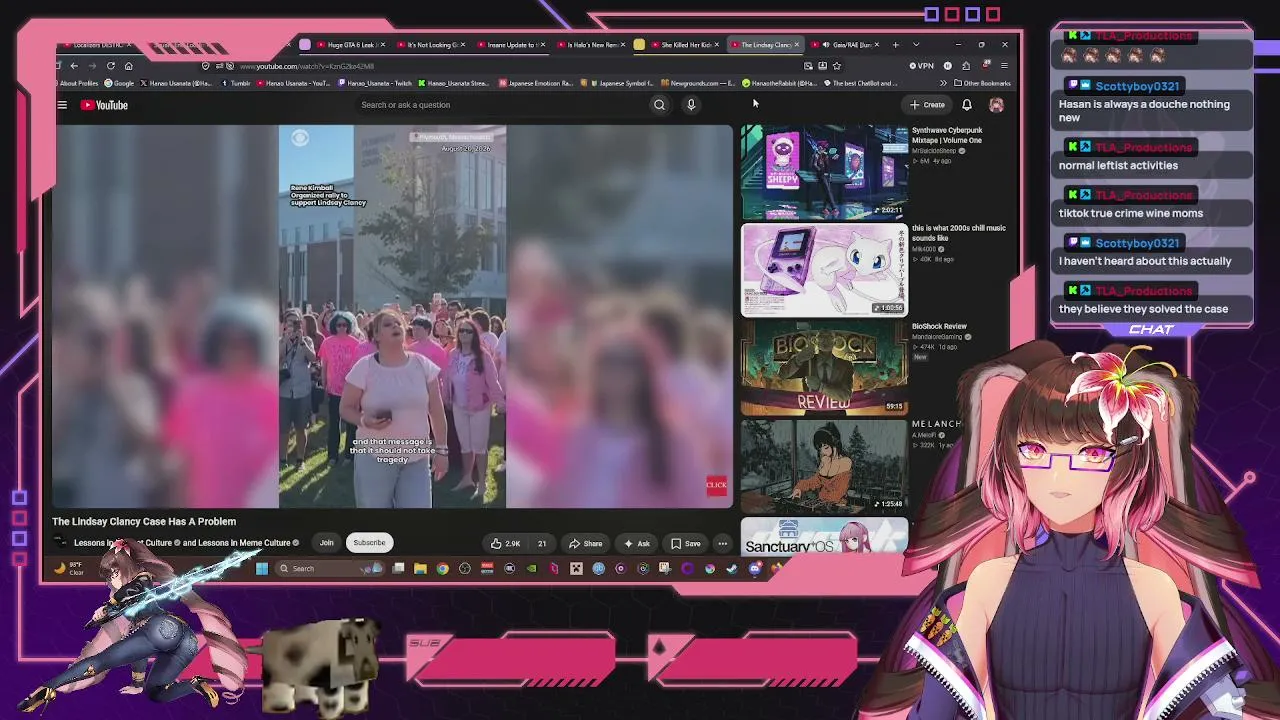Switch to the It's Not Looking Good tab
Image resolution: width=1280 pixels, height=720 pixels.
[431, 45]
